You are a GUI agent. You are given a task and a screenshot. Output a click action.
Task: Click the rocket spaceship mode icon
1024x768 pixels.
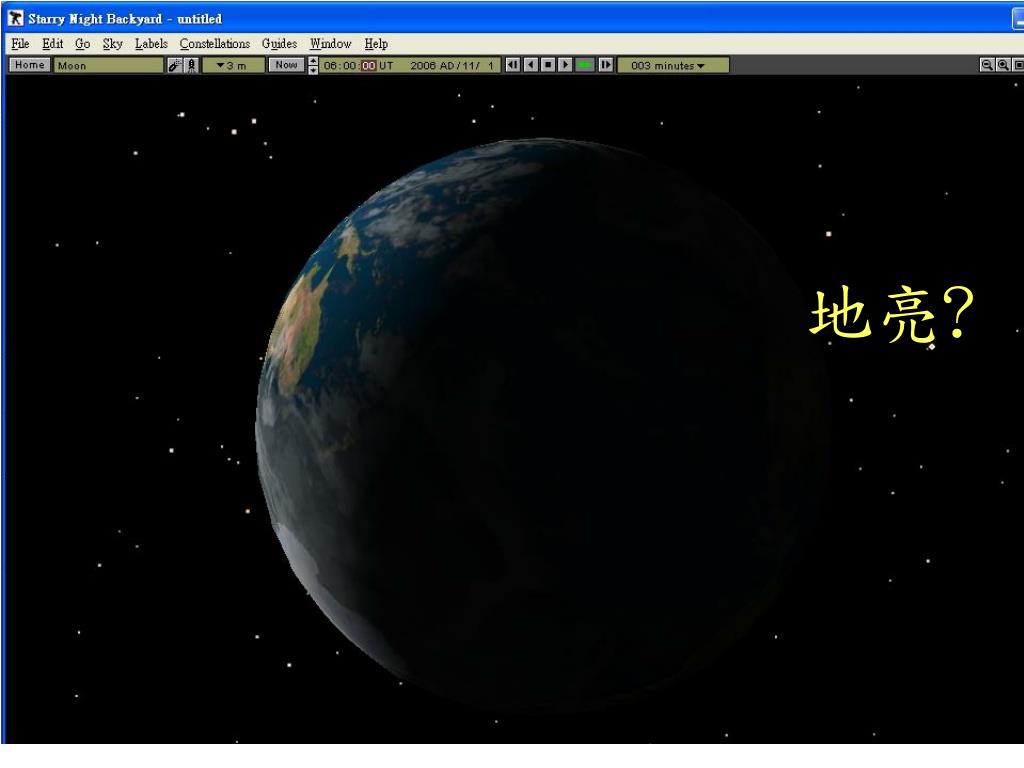tap(174, 65)
